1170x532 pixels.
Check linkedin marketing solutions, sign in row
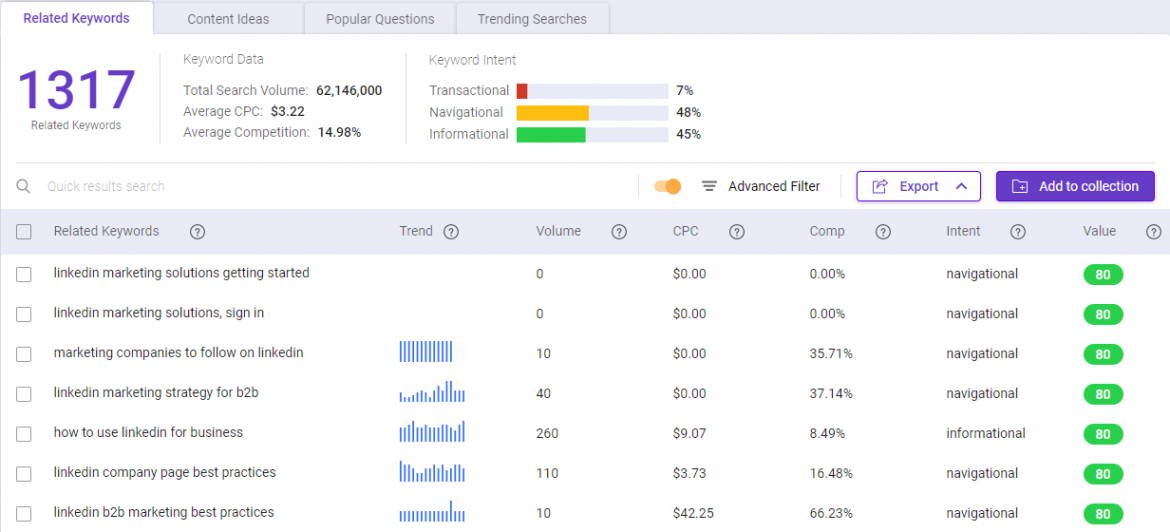[24, 314]
